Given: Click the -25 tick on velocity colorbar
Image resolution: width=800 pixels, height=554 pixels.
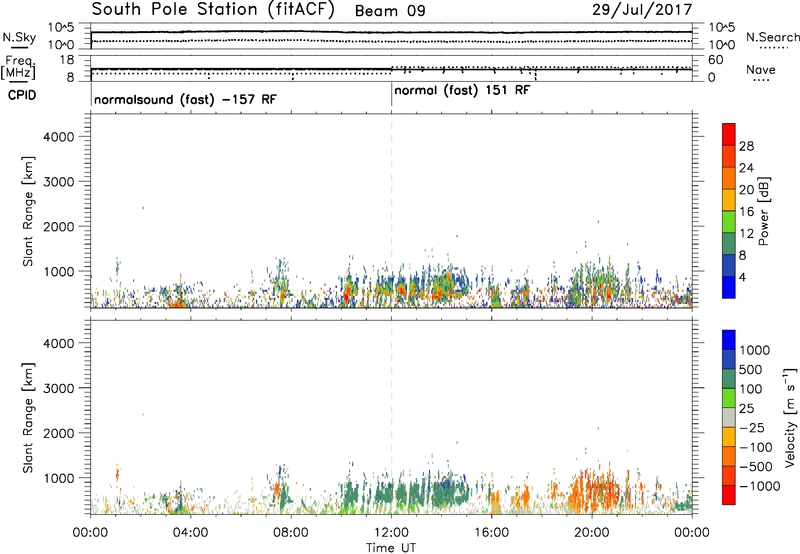Looking at the screenshot, I should tap(752, 427).
